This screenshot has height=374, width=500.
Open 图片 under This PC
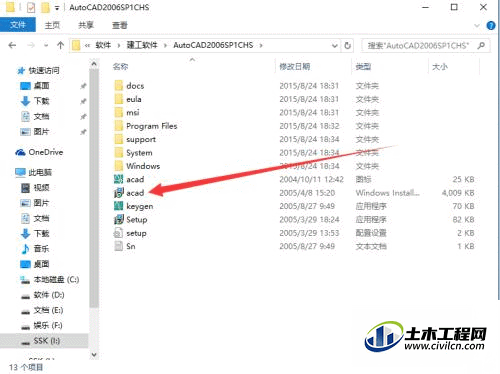(x=35, y=203)
